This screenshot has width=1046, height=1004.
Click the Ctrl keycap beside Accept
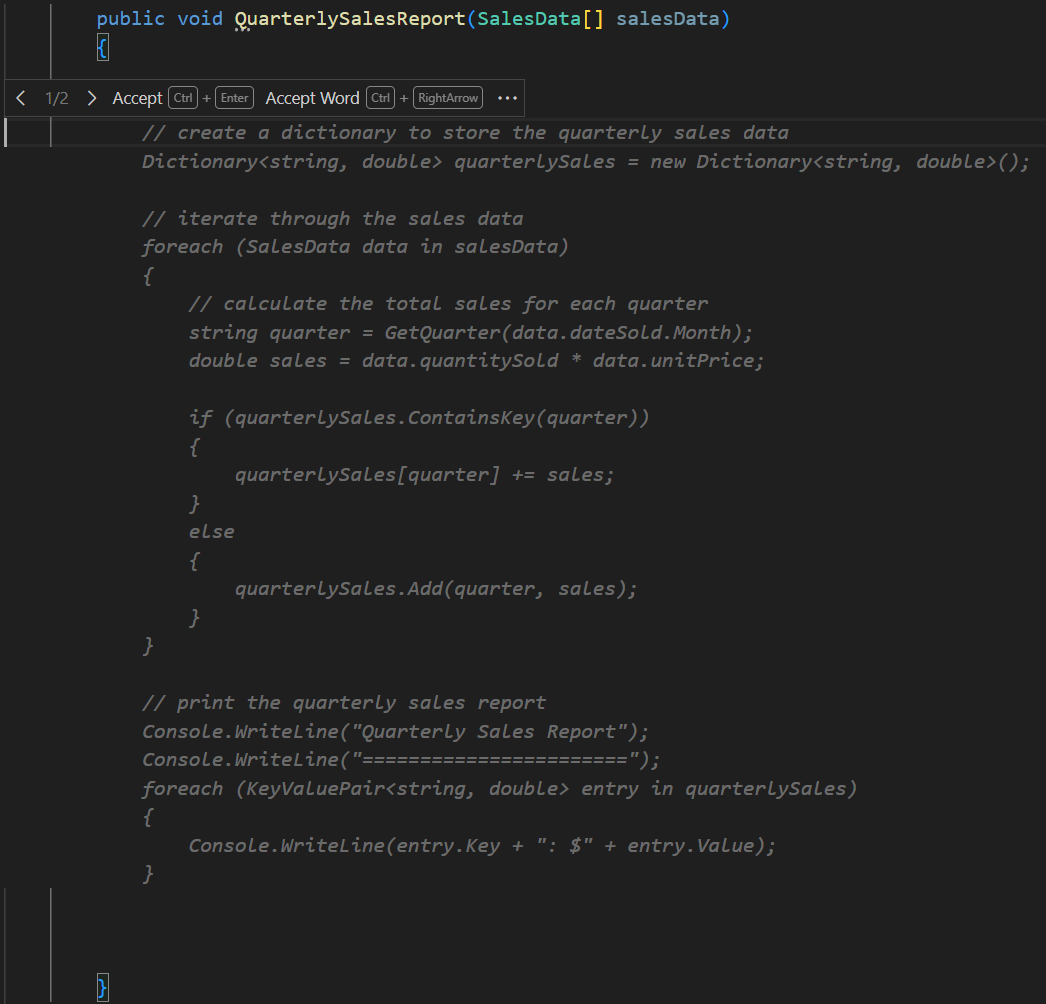pyautogui.click(x=182, y=97)
